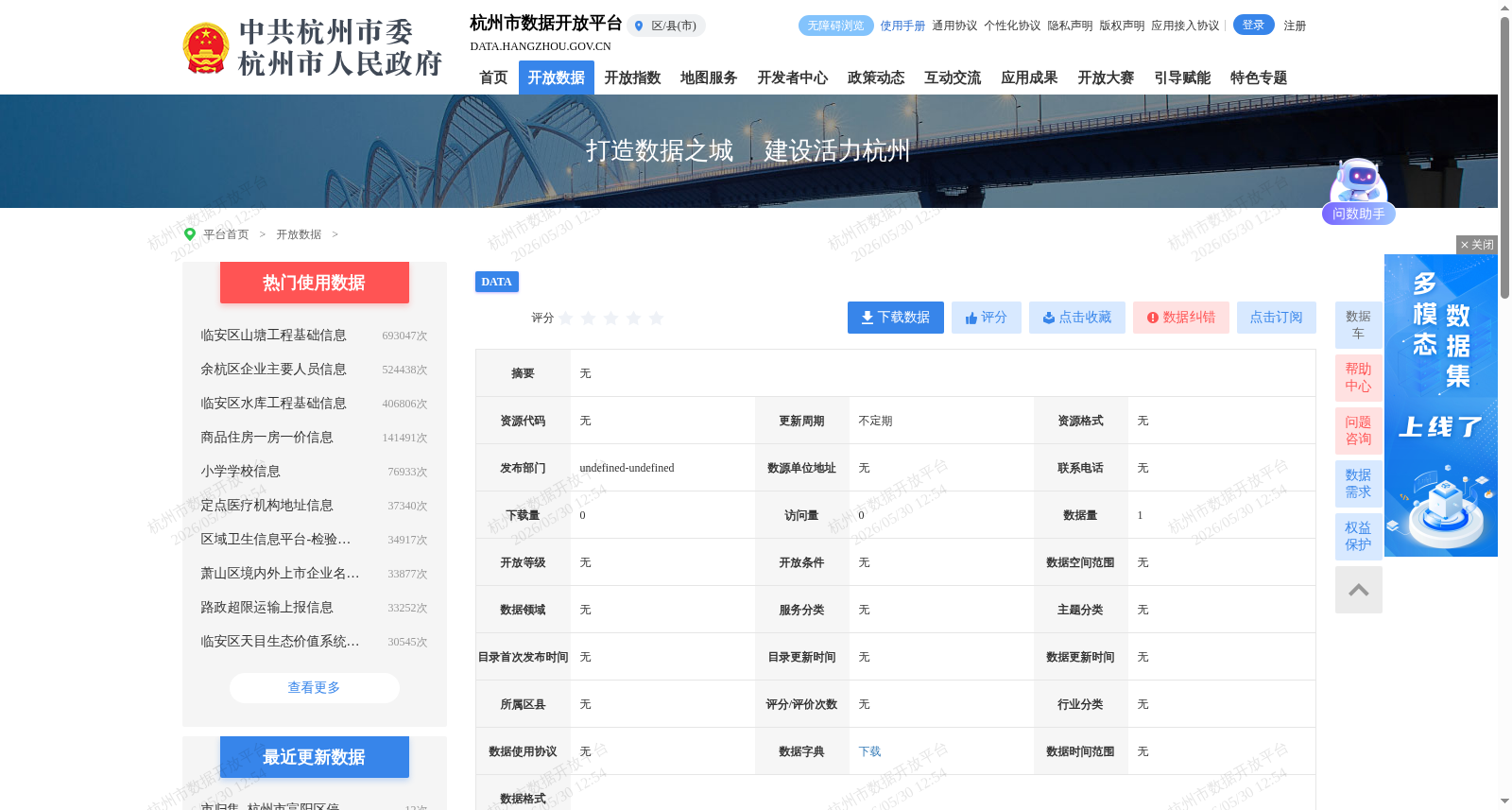The width and height of the screenshot is (1512, 810).
Task: Rate two stars in 评分
Action: pyautogui.click(x=589, y=319)
